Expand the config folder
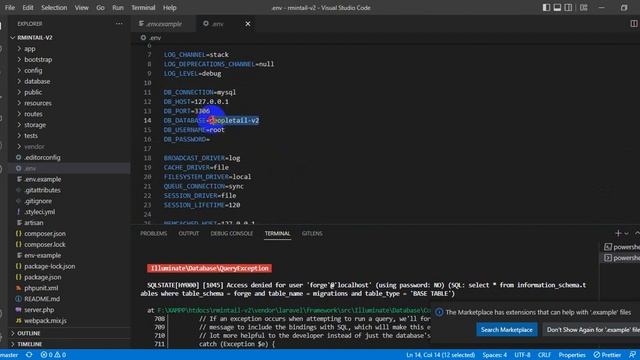The image size is (640, 360). [33, 70]
